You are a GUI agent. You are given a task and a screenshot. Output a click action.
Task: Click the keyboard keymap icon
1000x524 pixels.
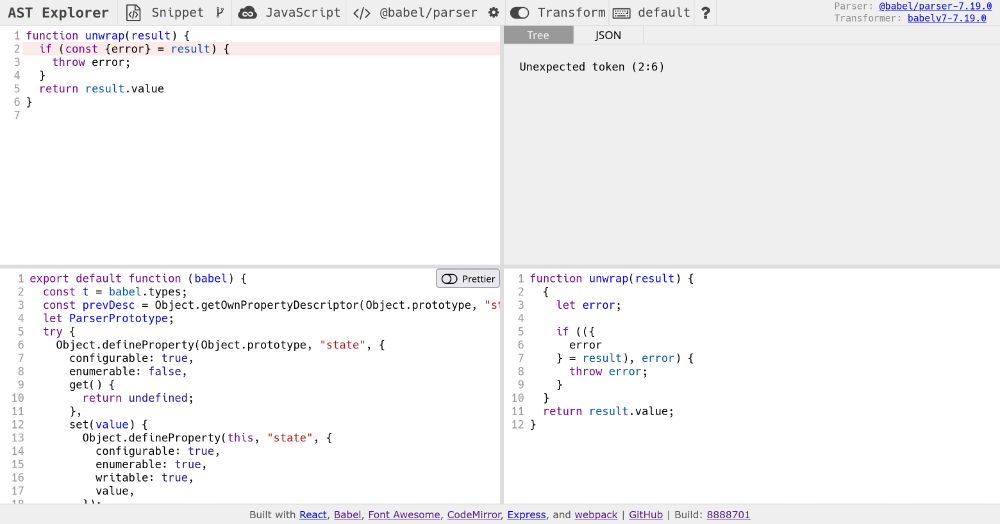621,13
